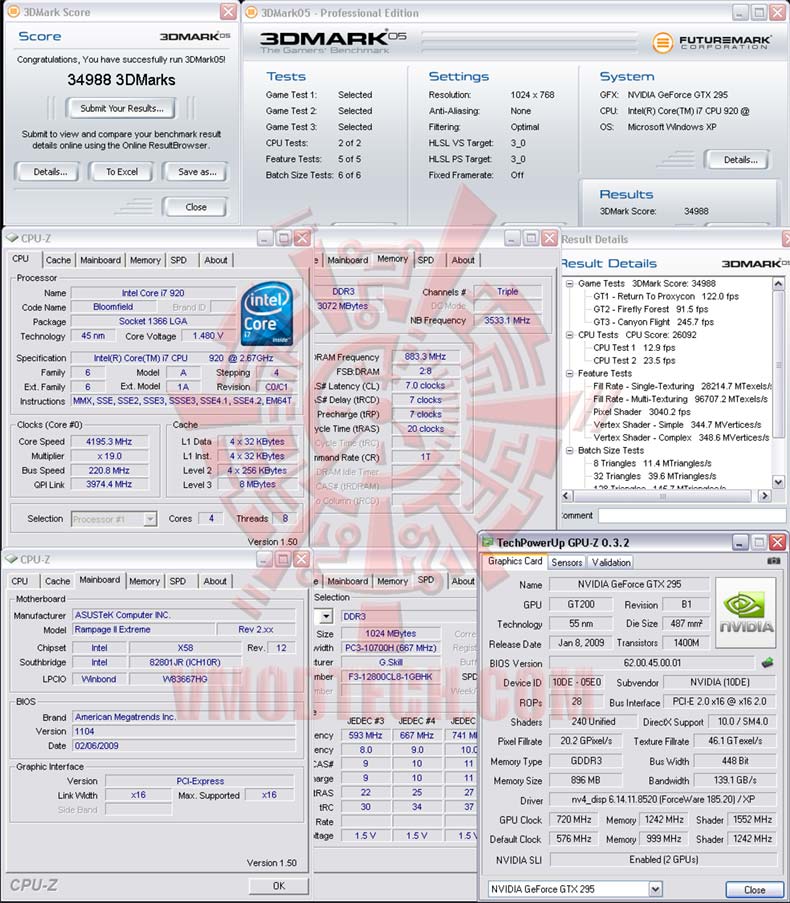Click the 34988 3DMarks score text
Screen dimensions: 790x903
pos(121,79)
